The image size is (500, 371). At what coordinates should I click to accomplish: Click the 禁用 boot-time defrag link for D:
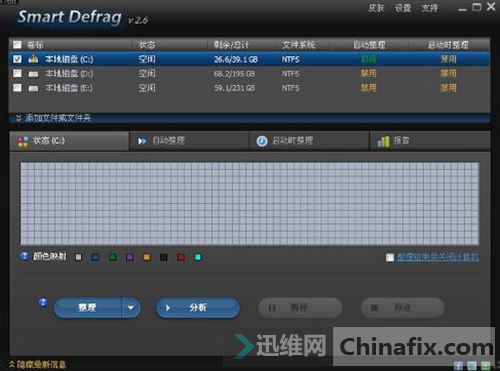pos(449,74)
